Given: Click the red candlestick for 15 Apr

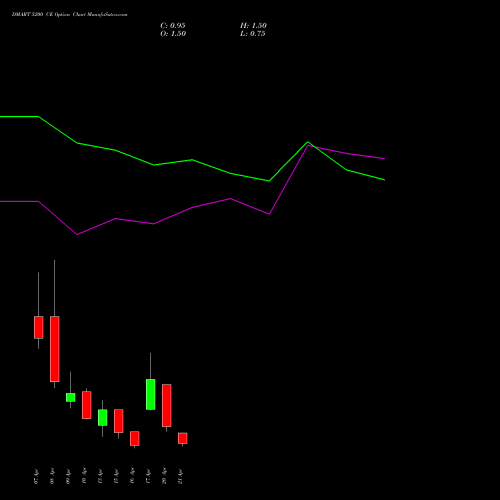Looking at the screenshot, I should (x=119, y=421).
